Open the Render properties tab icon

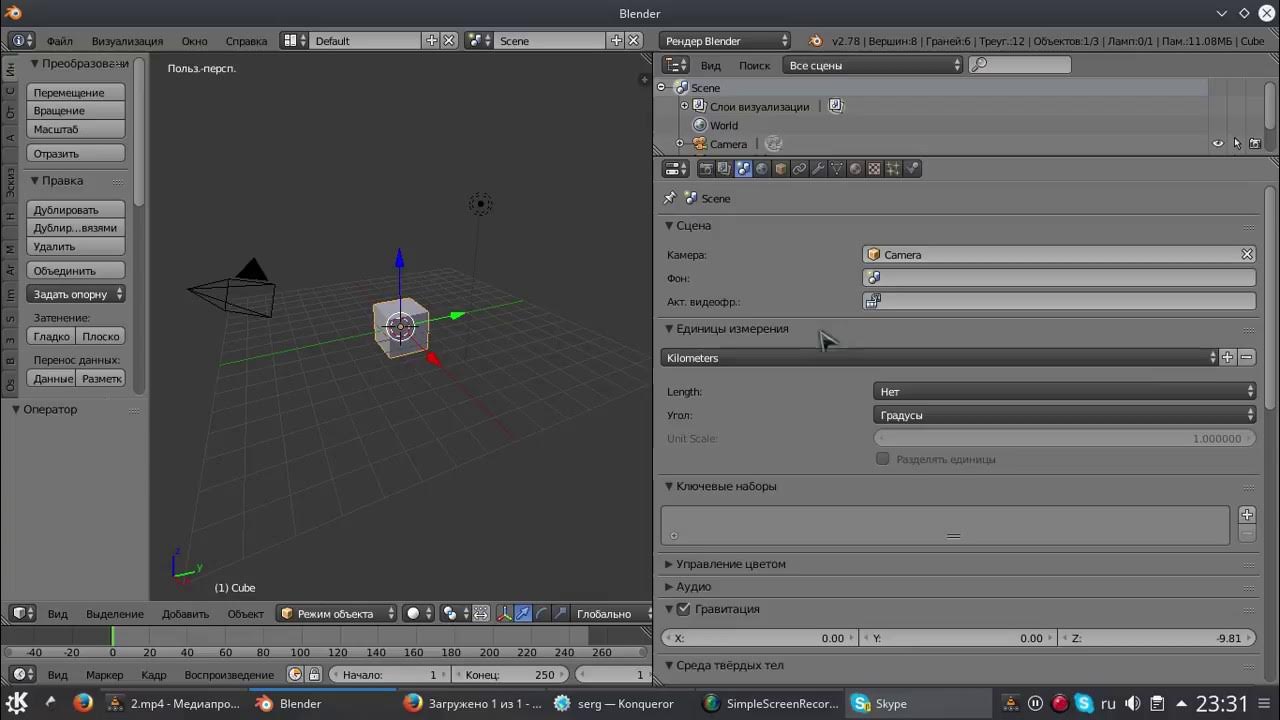(706, 169)
